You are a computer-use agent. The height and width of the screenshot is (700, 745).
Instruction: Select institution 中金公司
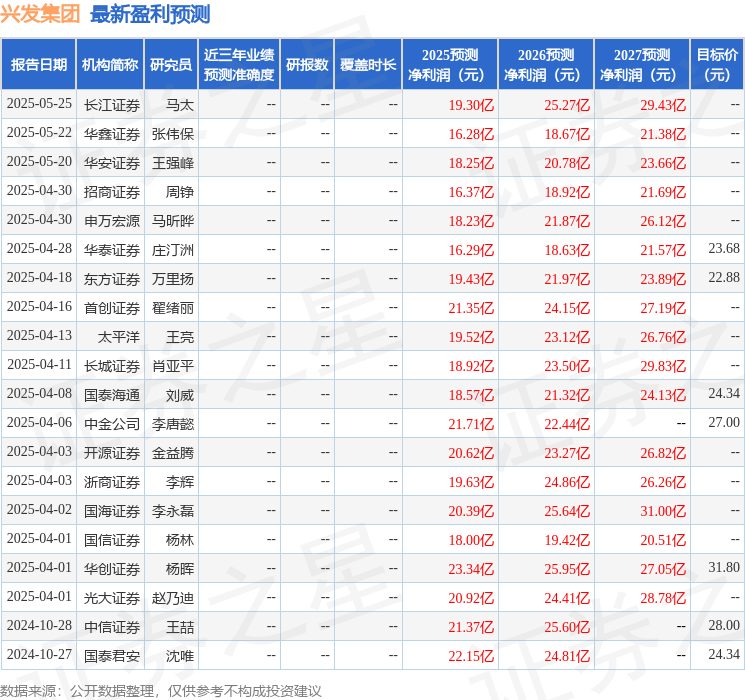[112, 424]
